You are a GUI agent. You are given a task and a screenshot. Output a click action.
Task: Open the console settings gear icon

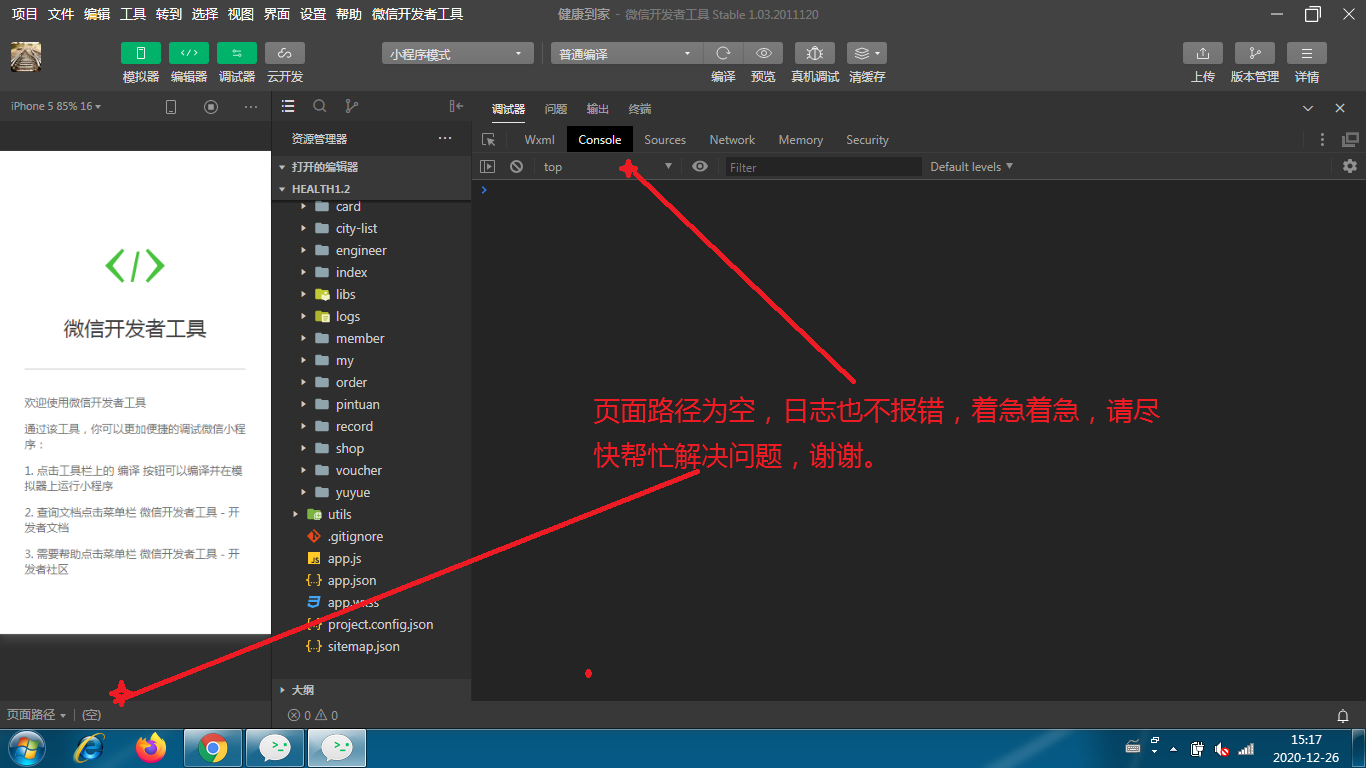1350,166
